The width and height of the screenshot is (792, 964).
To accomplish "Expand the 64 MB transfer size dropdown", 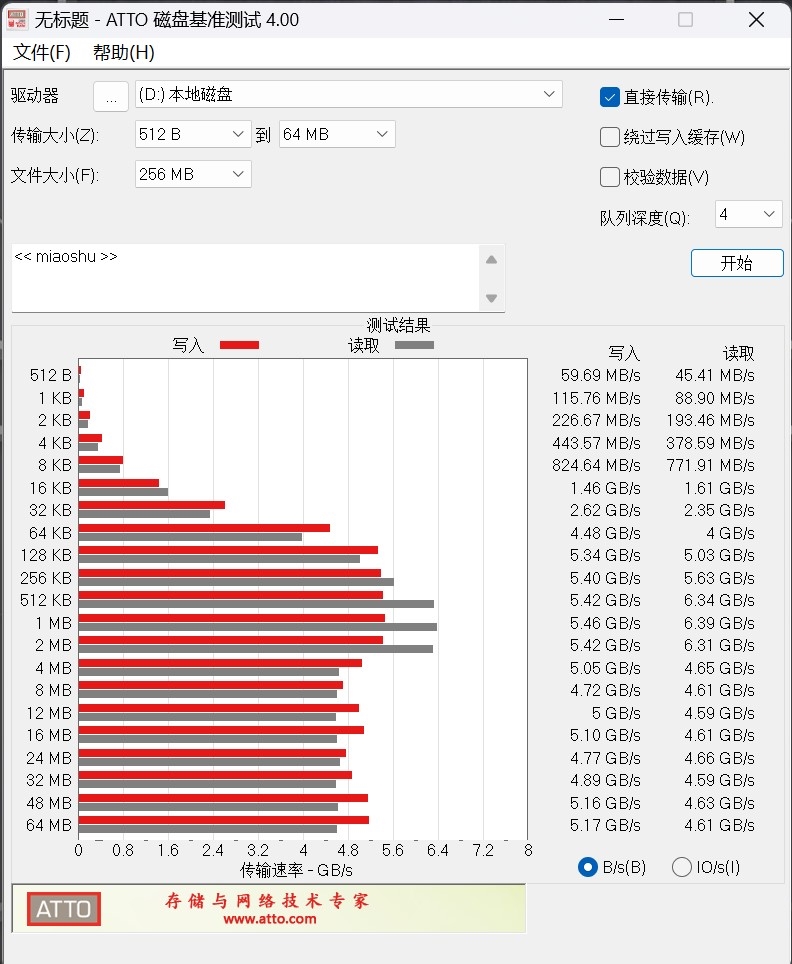I will click(x=337, y=134).
